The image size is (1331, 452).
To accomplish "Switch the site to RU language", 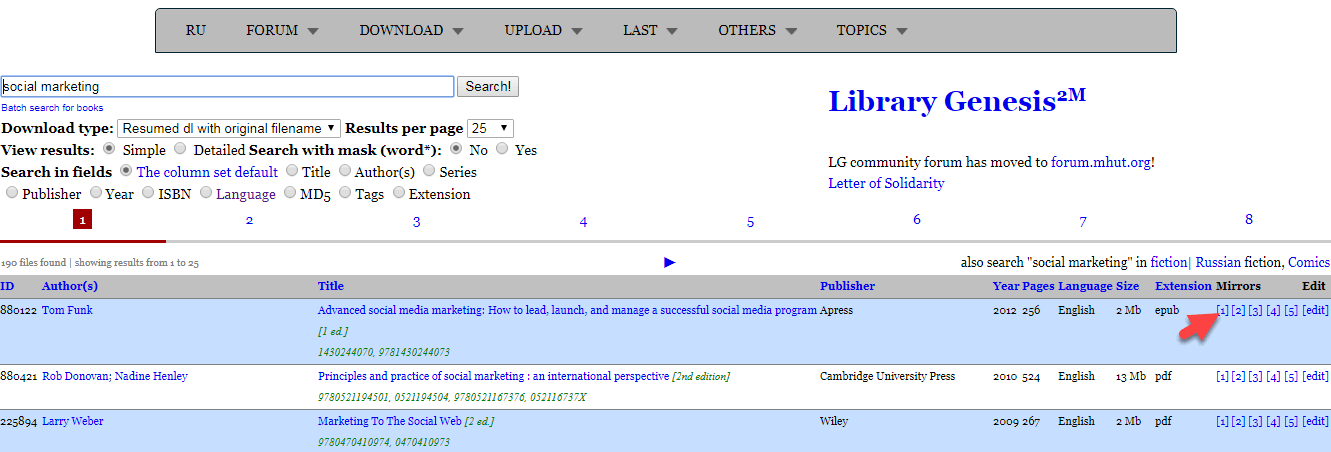I will point(196,31).
